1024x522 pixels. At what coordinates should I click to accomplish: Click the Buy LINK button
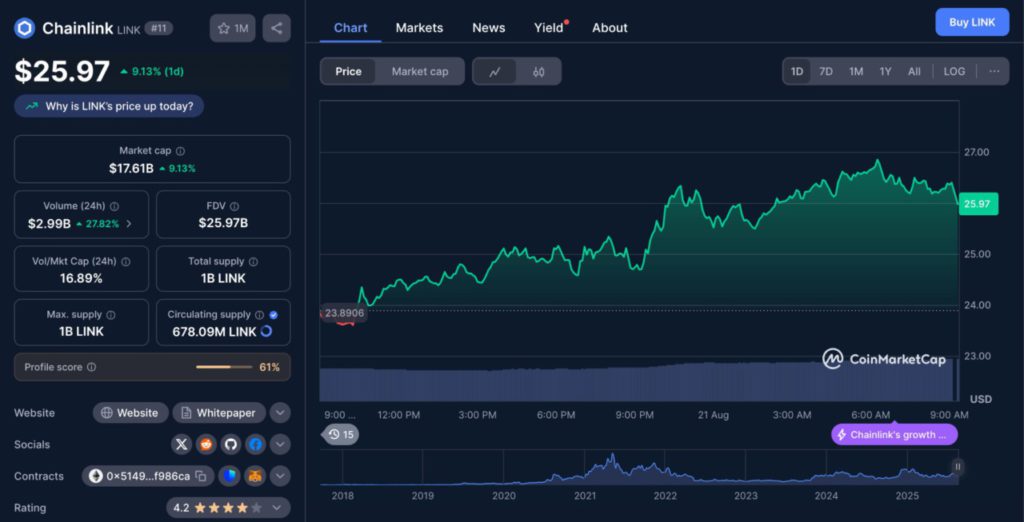(971, 22)
